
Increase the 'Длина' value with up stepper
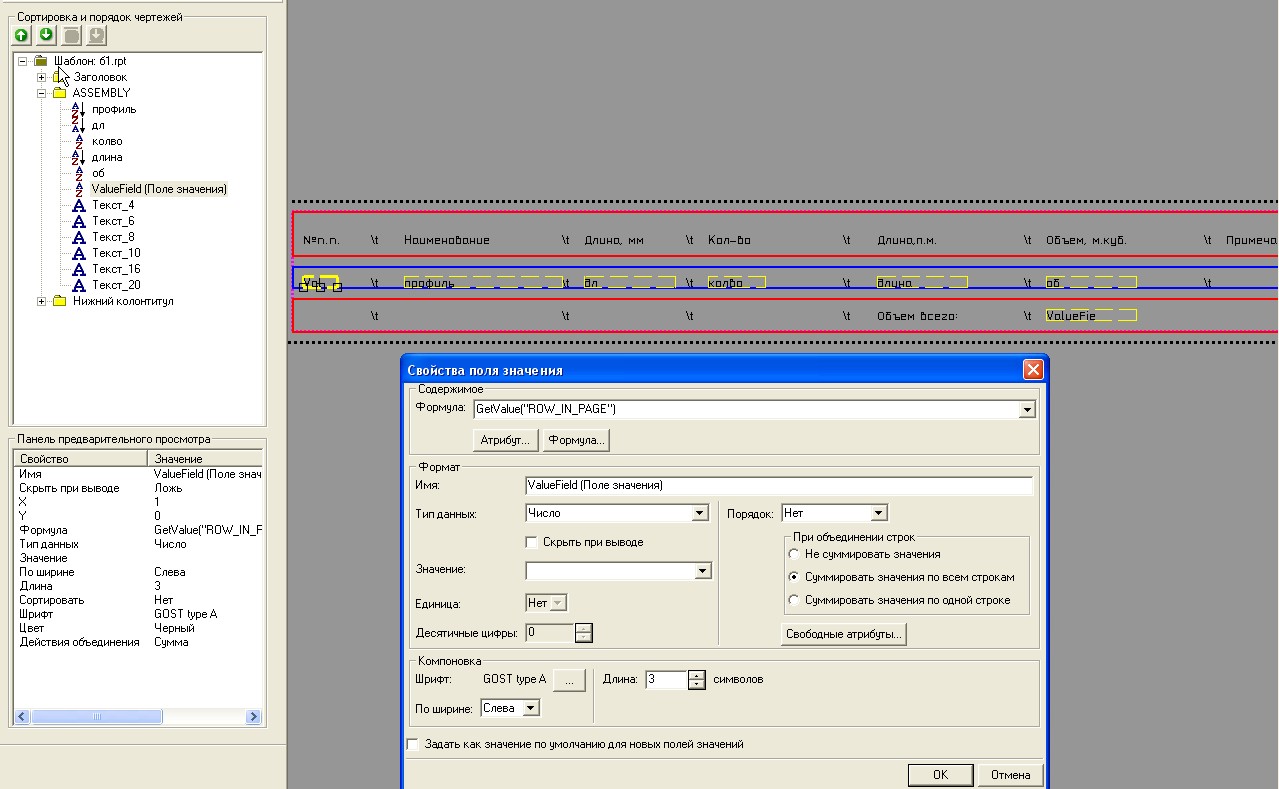coord(697,675)
